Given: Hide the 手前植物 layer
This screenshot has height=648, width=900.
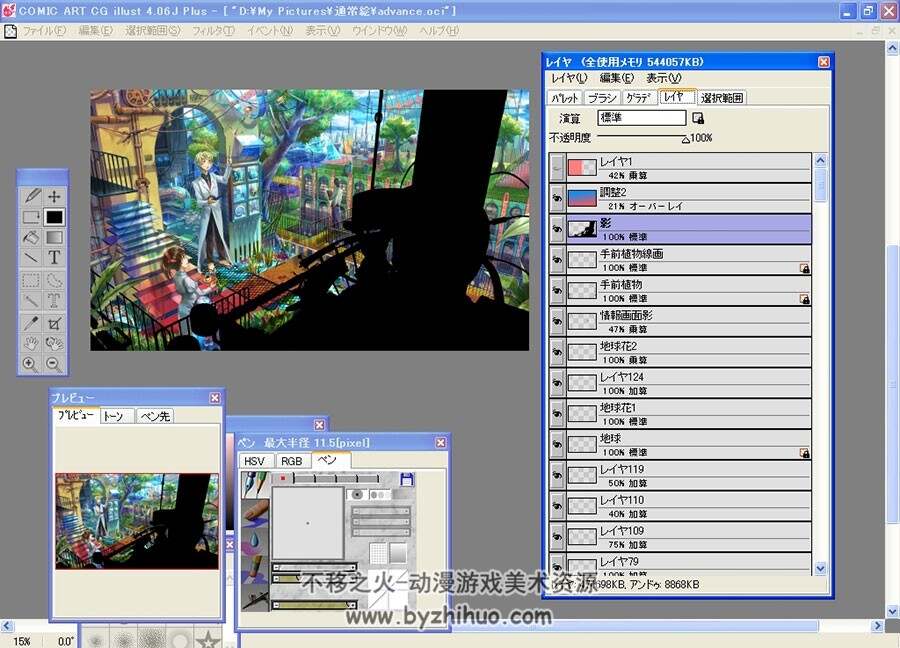Looking at the screenshot, I should 557,290.
